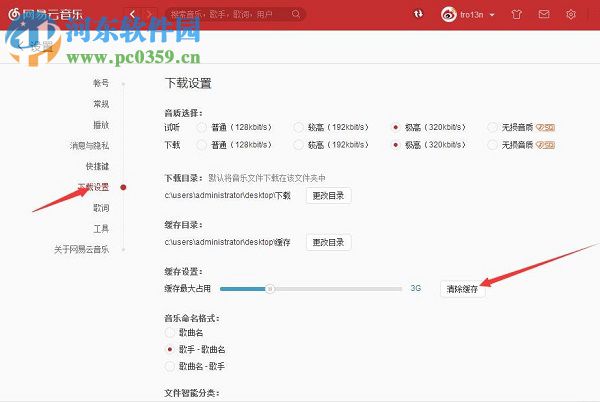Open the 帐号 settings section
This screenshot has width=600, height=402.
pos(101,83)
